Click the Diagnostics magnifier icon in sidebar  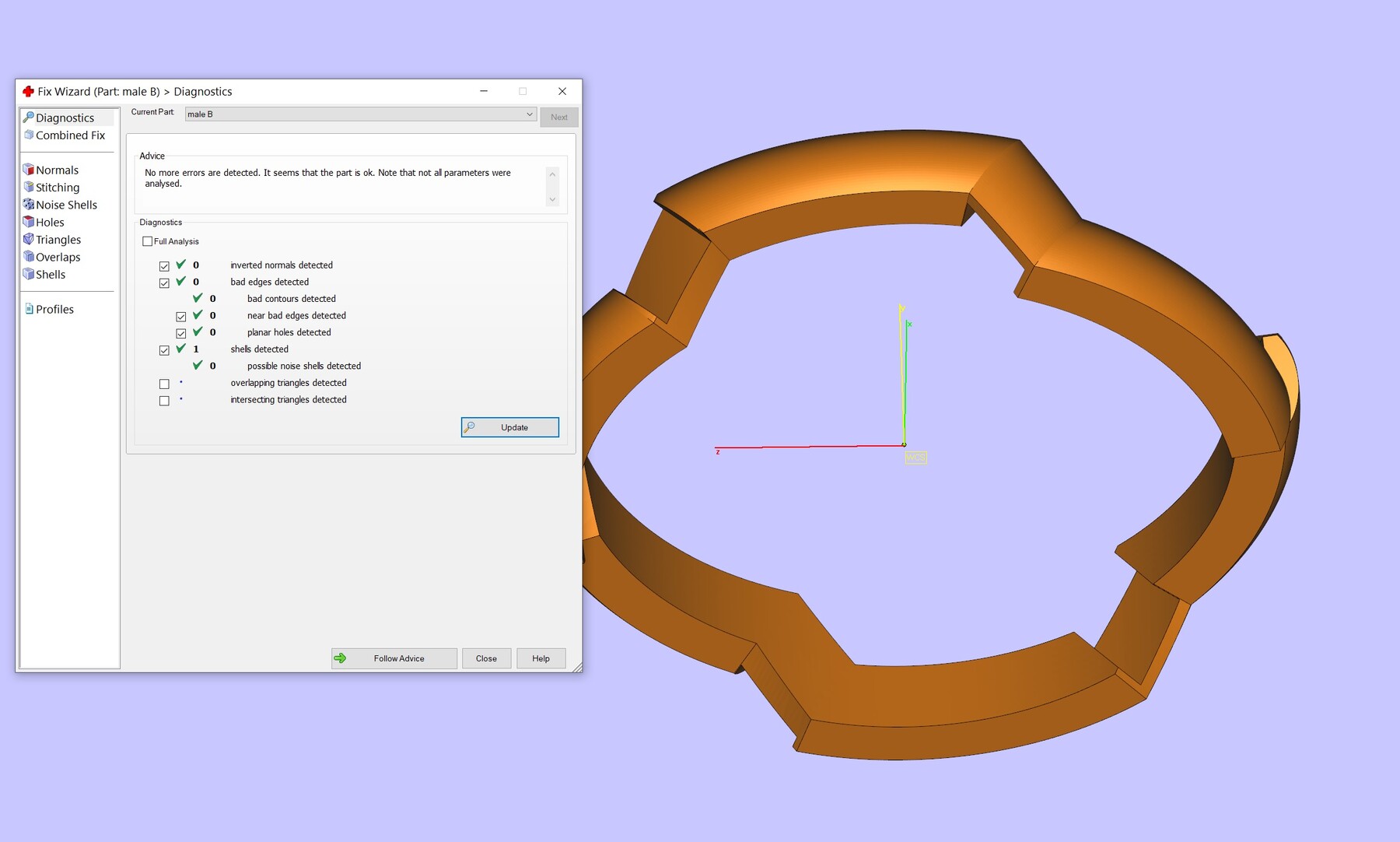click(x=29, y=118)
